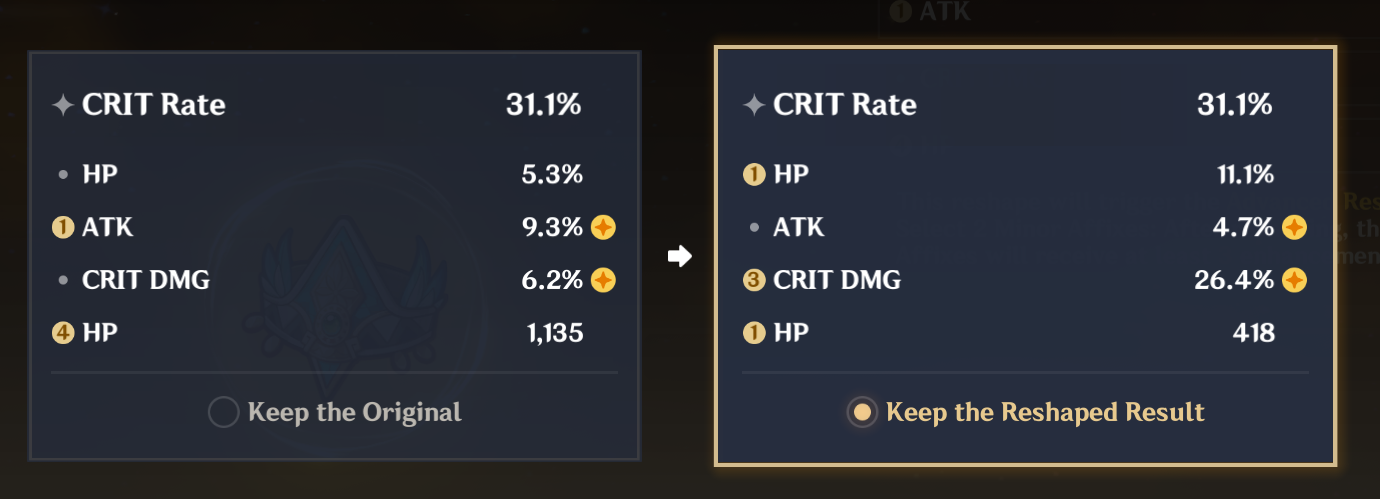Click the Keep the Original label text
Viewport: 1380px width, 499px height.
point(355,412)
